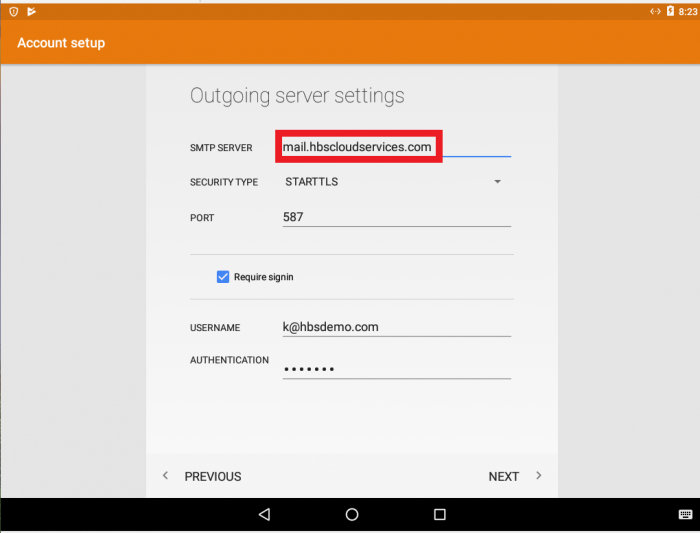The image size is (700, 533).
Task: Click the PORT label
Action: (202, 218)
